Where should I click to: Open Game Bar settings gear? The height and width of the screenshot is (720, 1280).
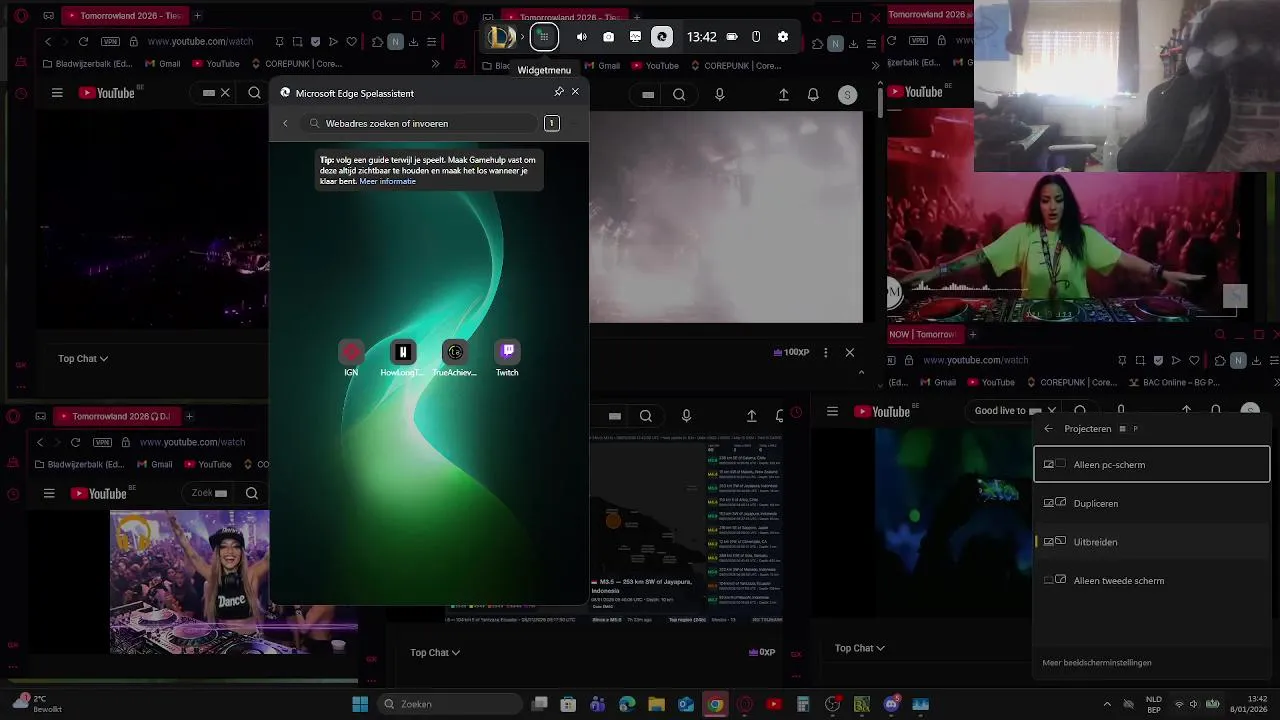click(783, 37)
